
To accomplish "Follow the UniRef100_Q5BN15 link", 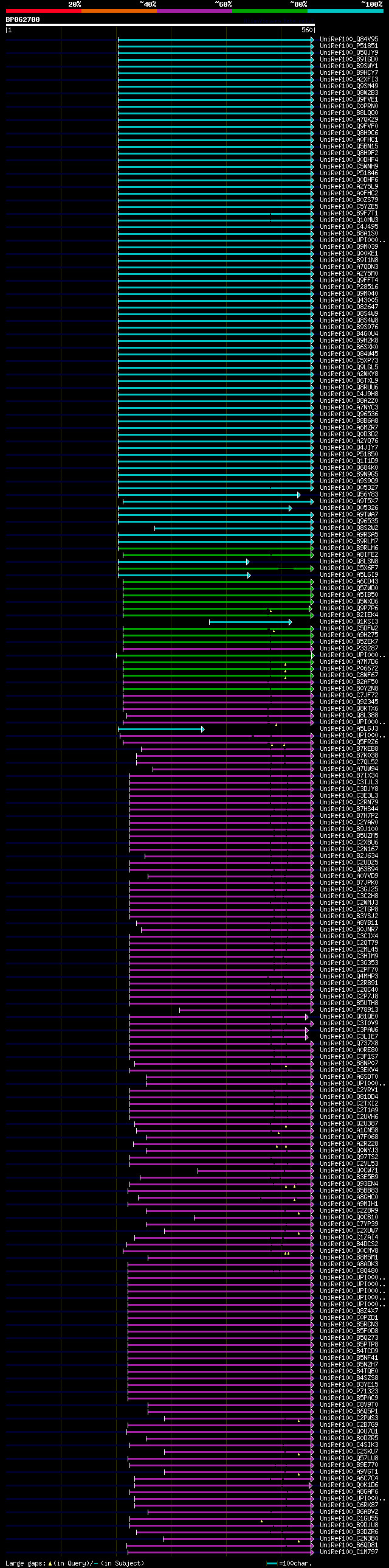I will 349,147.
